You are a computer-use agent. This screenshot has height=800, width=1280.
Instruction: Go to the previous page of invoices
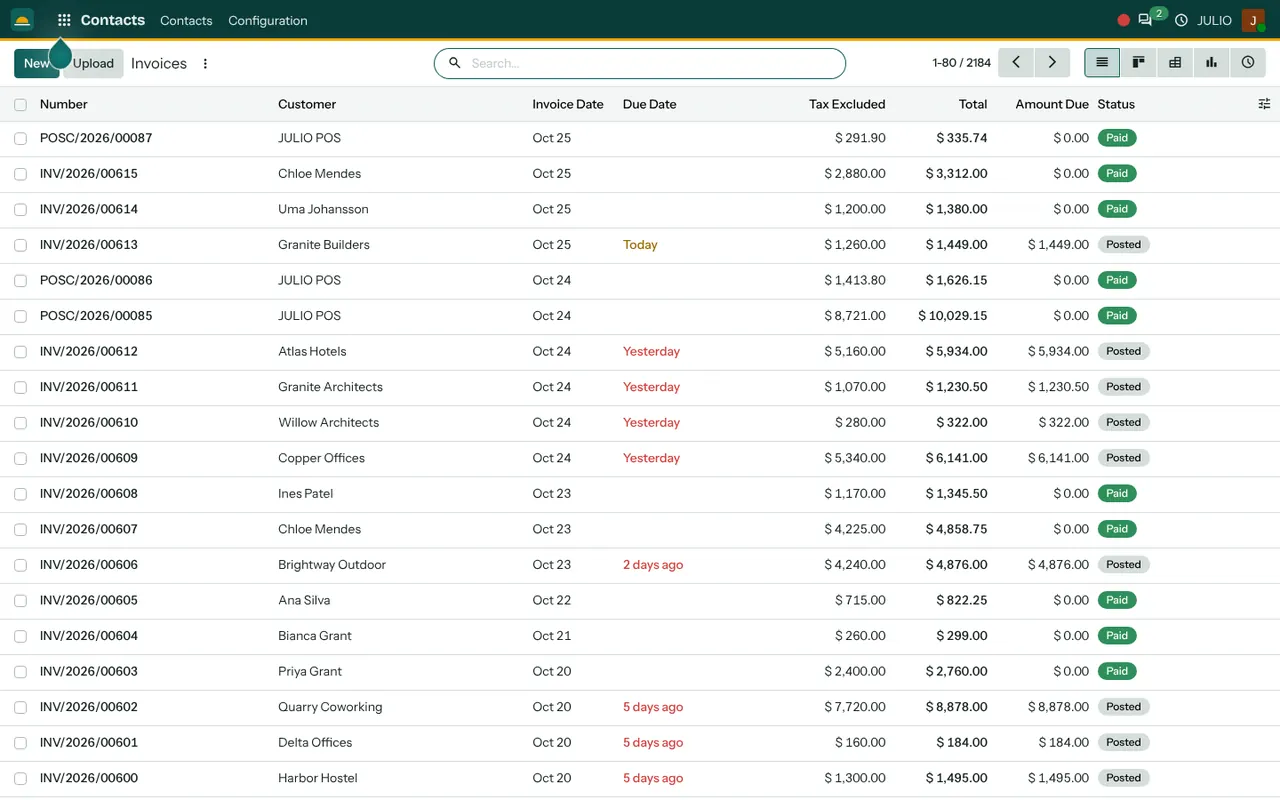tap(1016, 63)
